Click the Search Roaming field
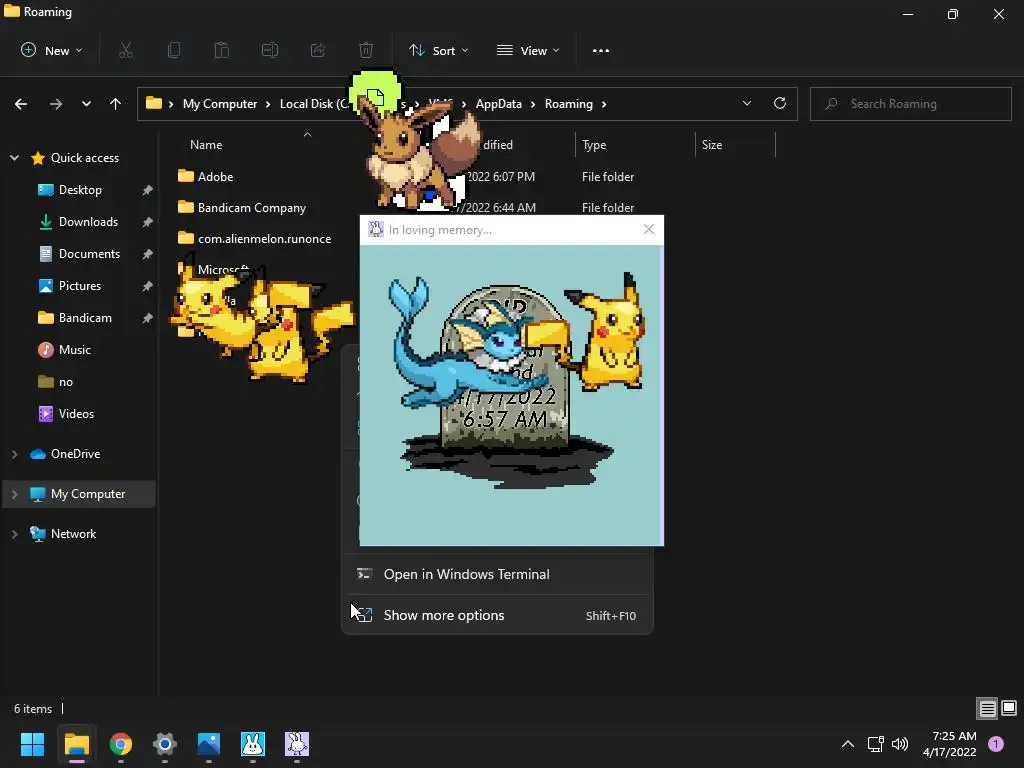Viewport: 1024px width, 768px height. click(911, 104)
